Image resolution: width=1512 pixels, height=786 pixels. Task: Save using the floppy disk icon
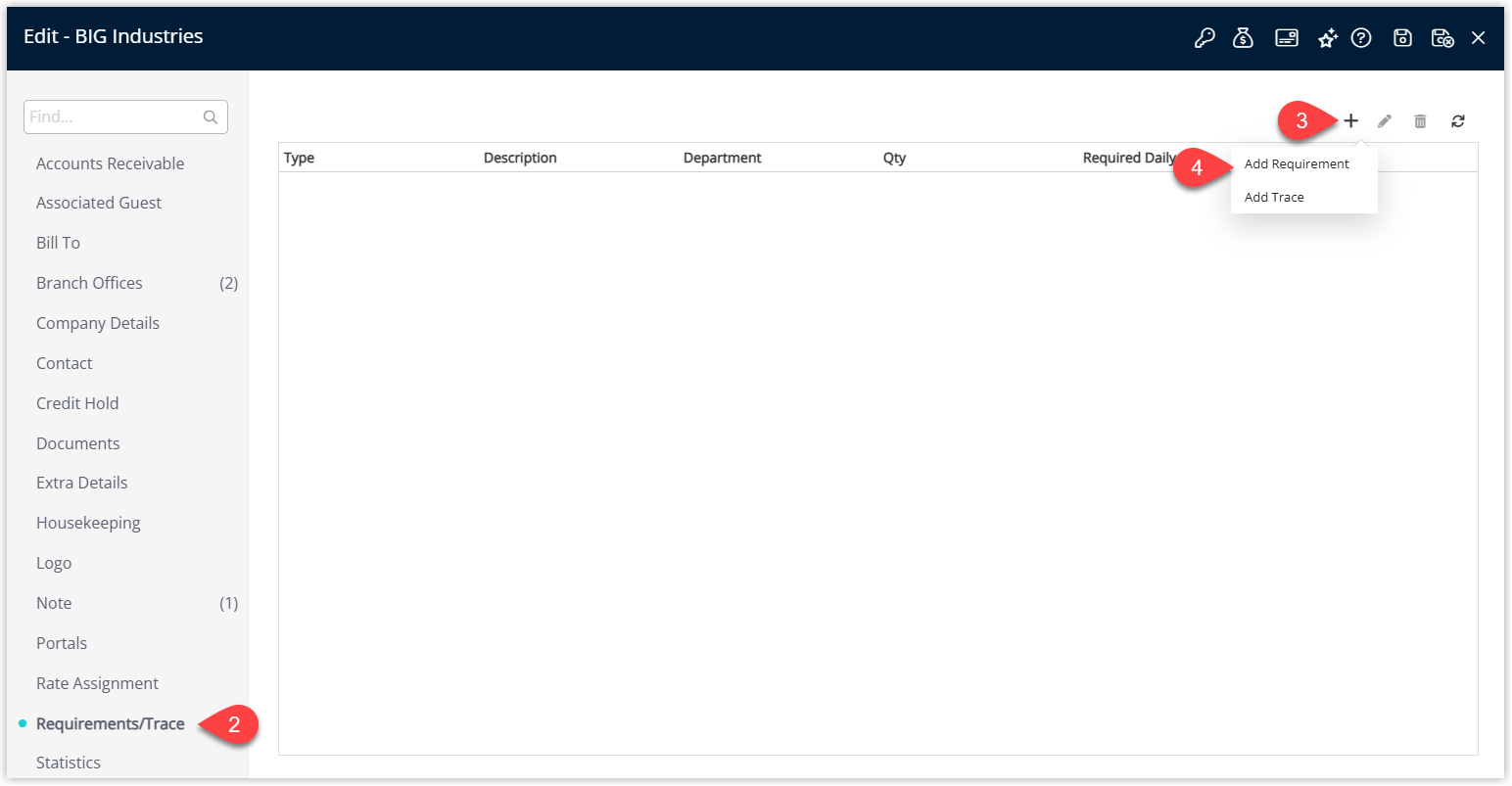(x=1402, y=38)
